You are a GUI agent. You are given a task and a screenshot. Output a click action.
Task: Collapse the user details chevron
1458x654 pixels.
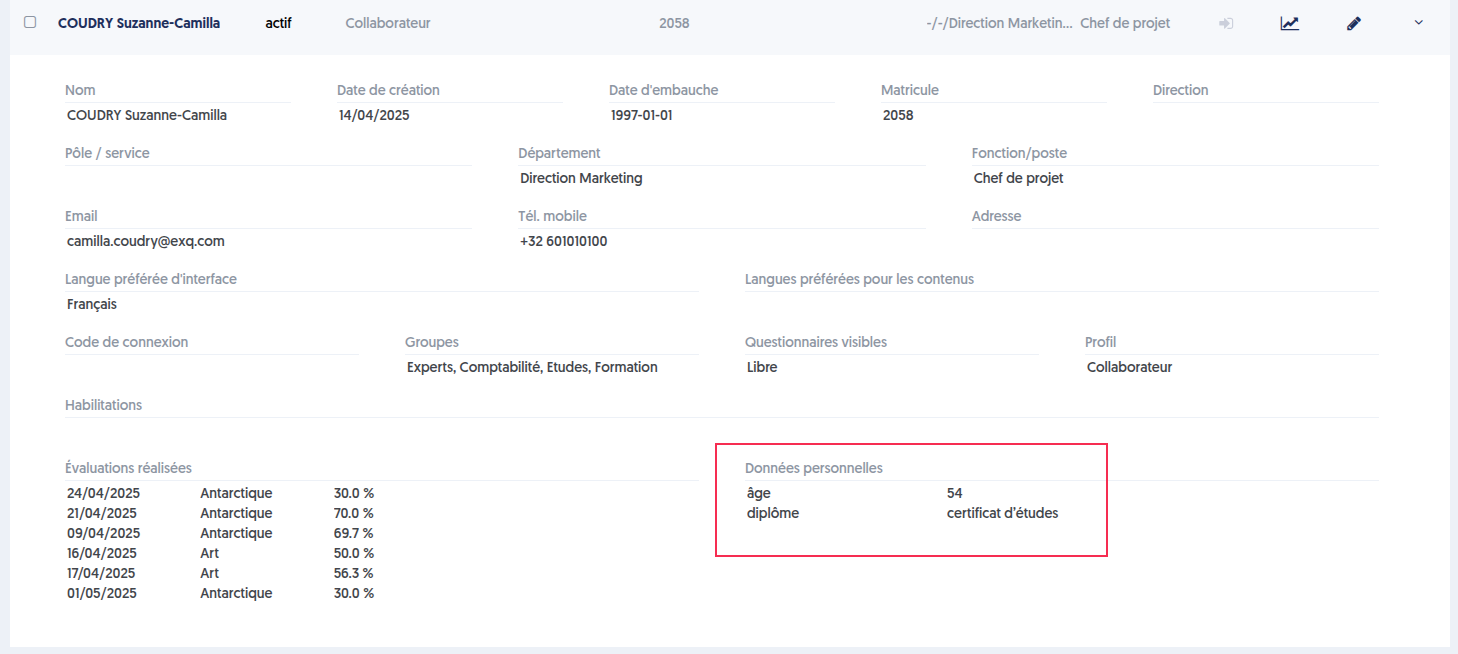tap(1418, 22)
